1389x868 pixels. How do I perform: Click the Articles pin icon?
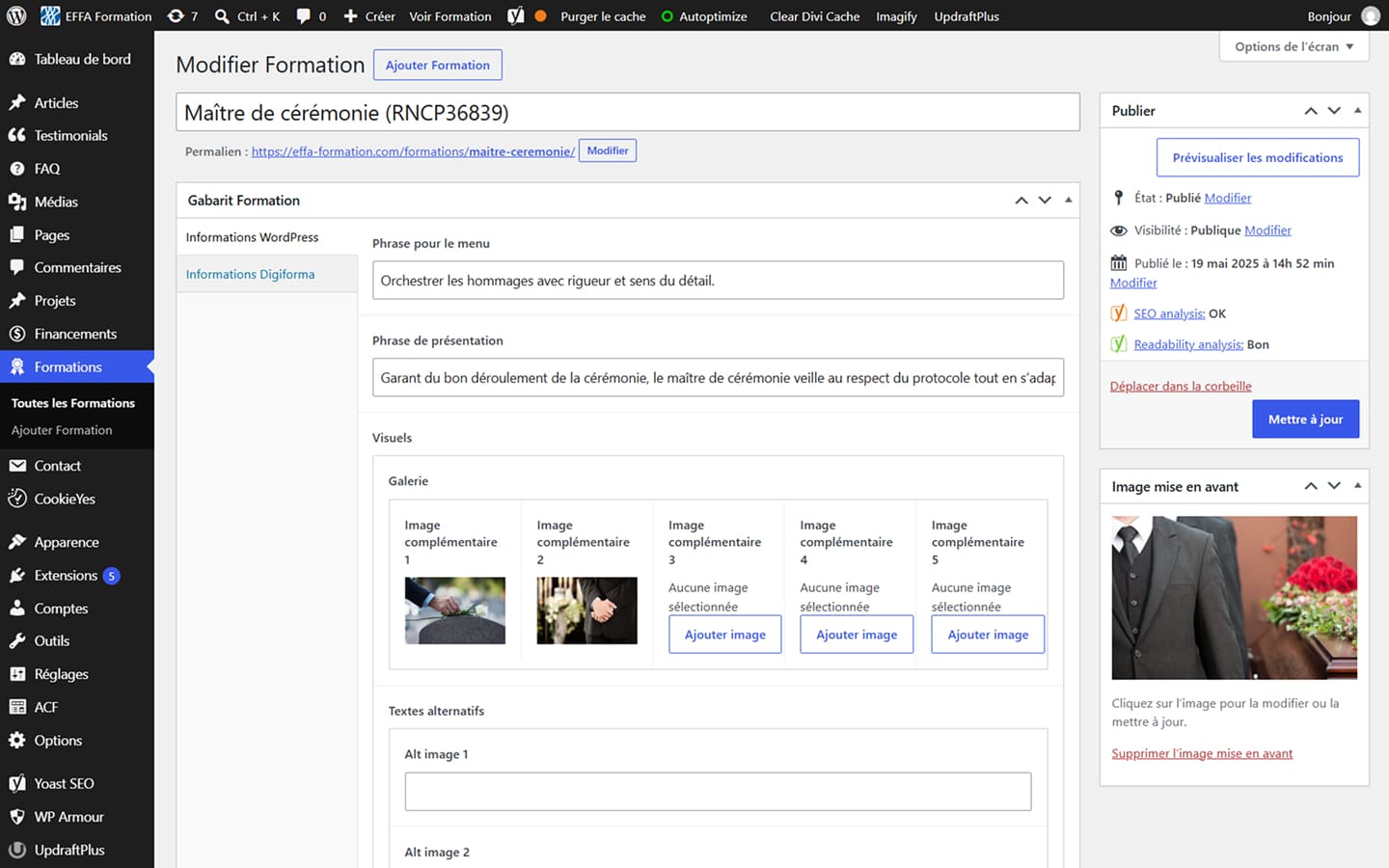click(x=17, y=102)
